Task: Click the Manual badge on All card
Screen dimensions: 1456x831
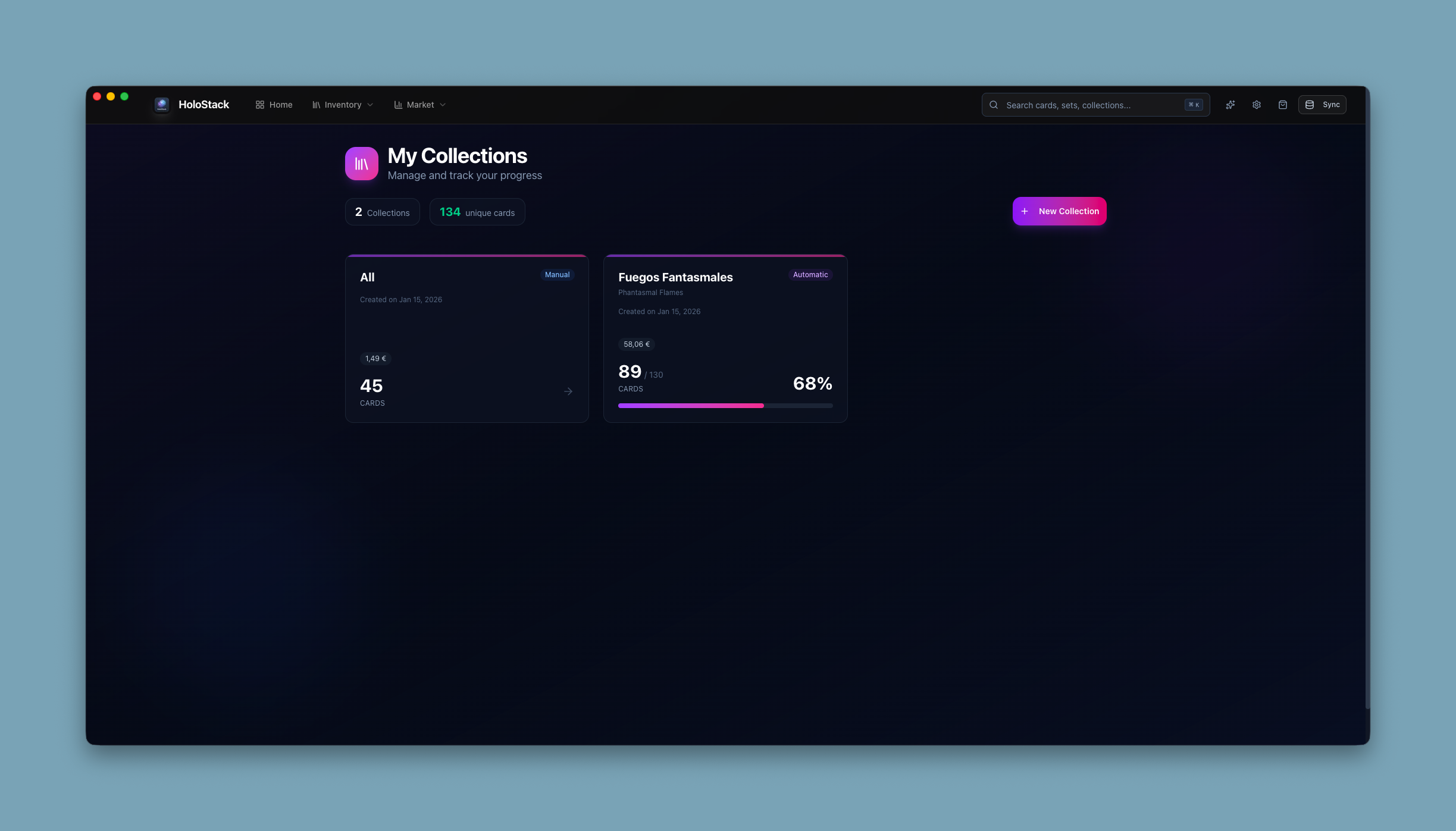Action: click(557, 275)
